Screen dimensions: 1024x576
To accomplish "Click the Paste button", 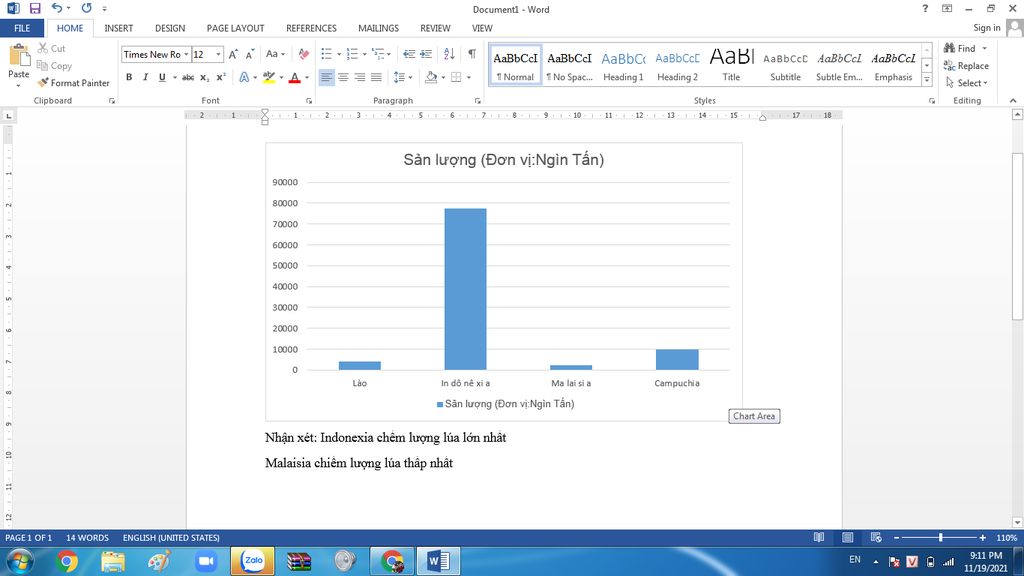I will pos(18,65).
